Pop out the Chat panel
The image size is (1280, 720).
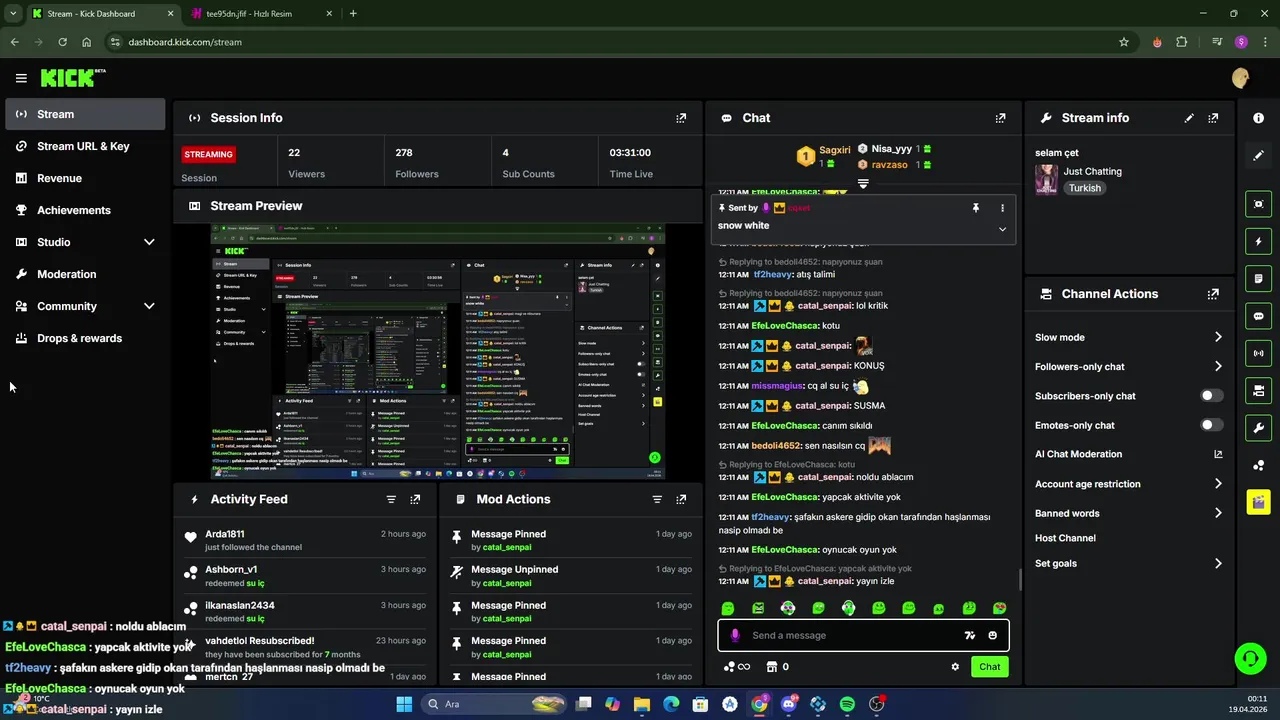pos(1000,118)
